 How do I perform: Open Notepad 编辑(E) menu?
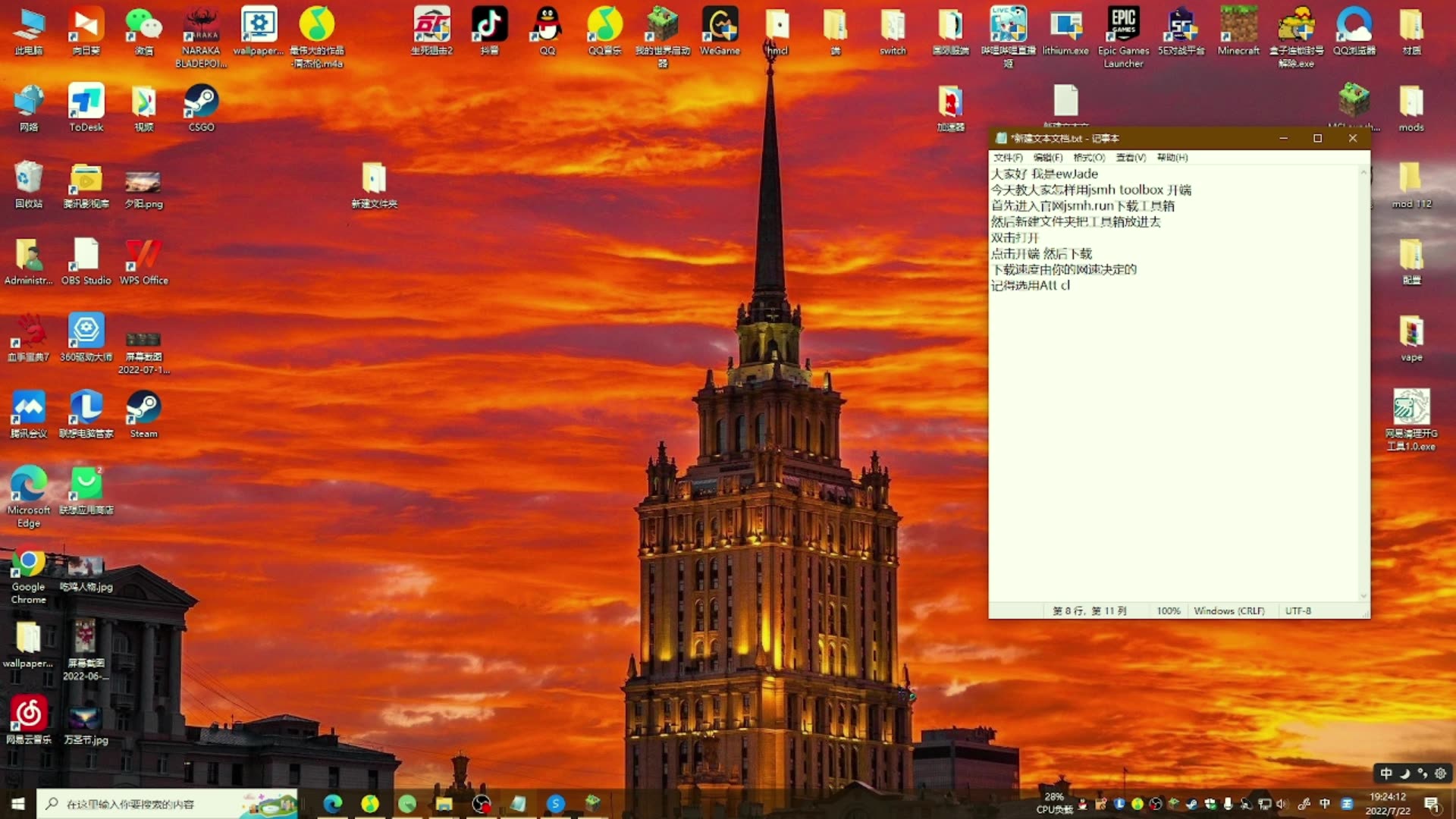pyautogui.click(x=1048, y=158)
